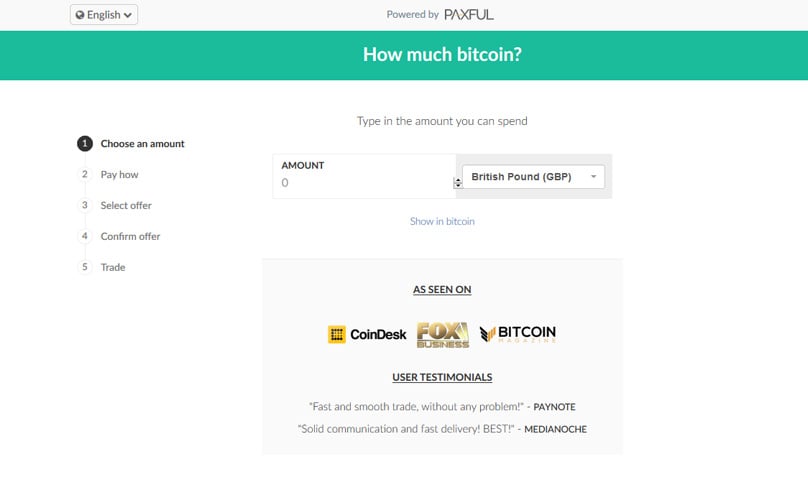This screenshot has height=487, width=808.
Task: Click the step 1 circle icon
Action: click(85, 144)
